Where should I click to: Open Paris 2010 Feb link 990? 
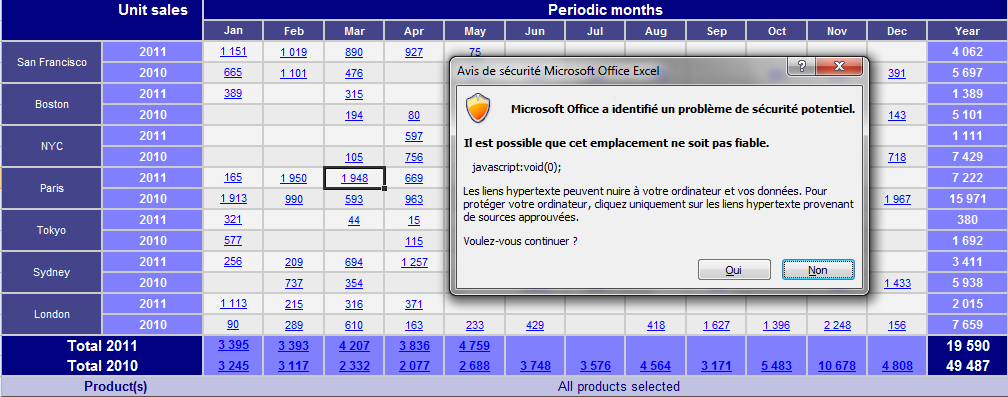[x=293, y=199]
